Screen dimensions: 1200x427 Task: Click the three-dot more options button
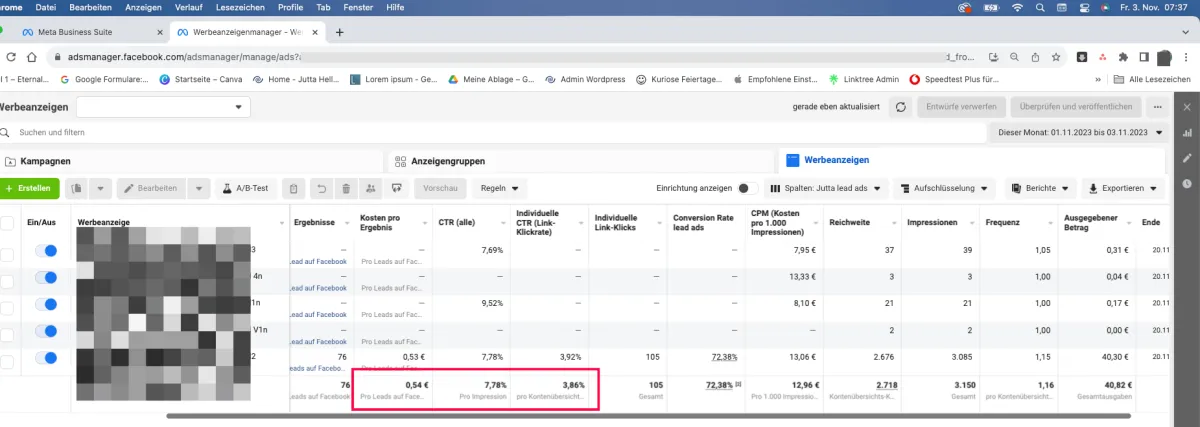click(x=1158, y=107)
